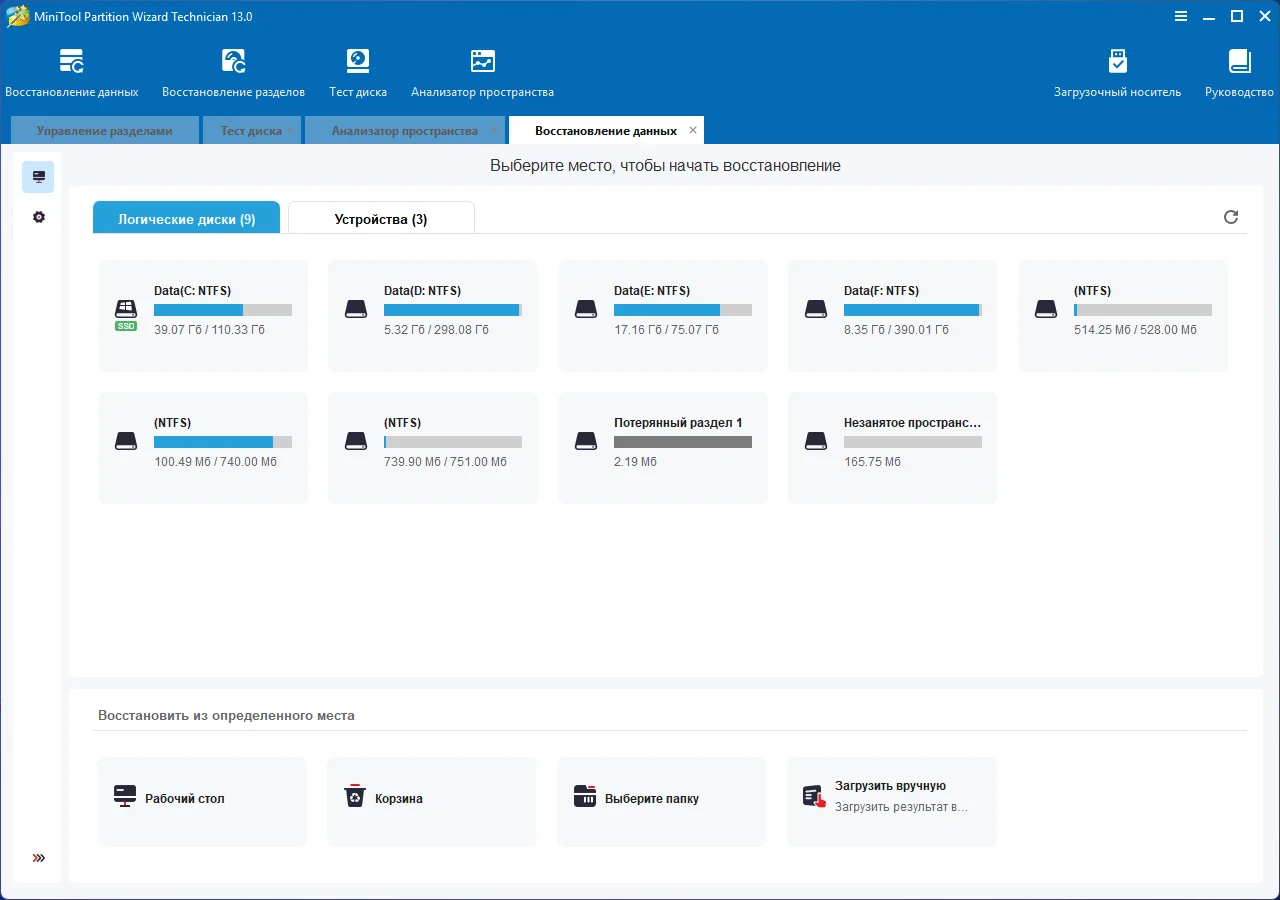
Task: Click Выберите папку button
Action: pos(662,799)
